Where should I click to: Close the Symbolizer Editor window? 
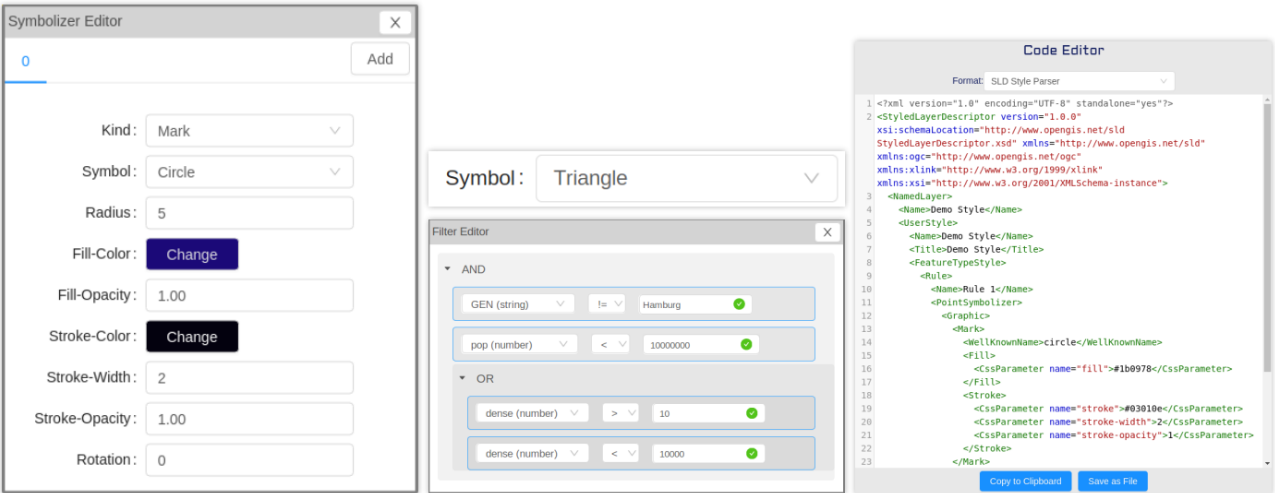tap(395, 22)
